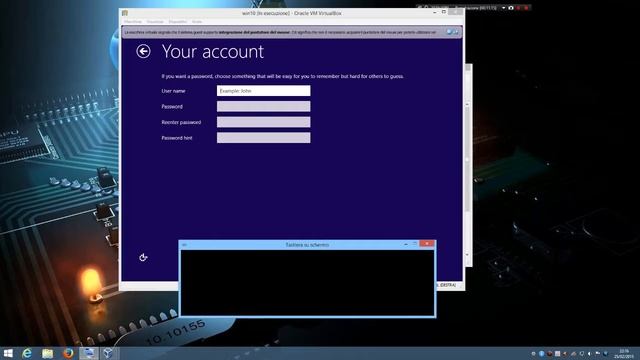Click the Password hint field

263,138
